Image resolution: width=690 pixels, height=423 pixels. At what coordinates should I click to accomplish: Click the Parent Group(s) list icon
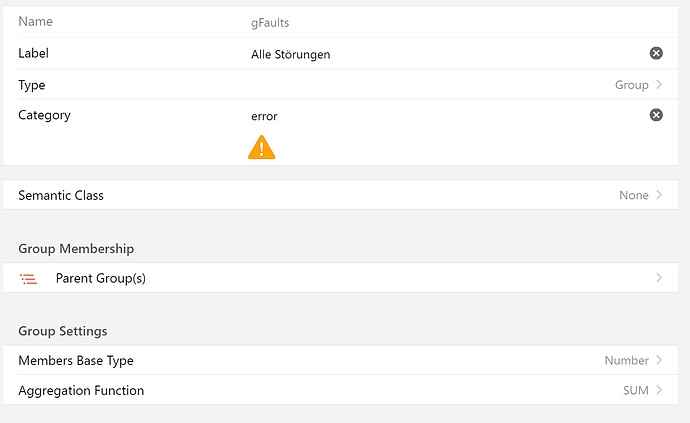[x=28, y=279]
